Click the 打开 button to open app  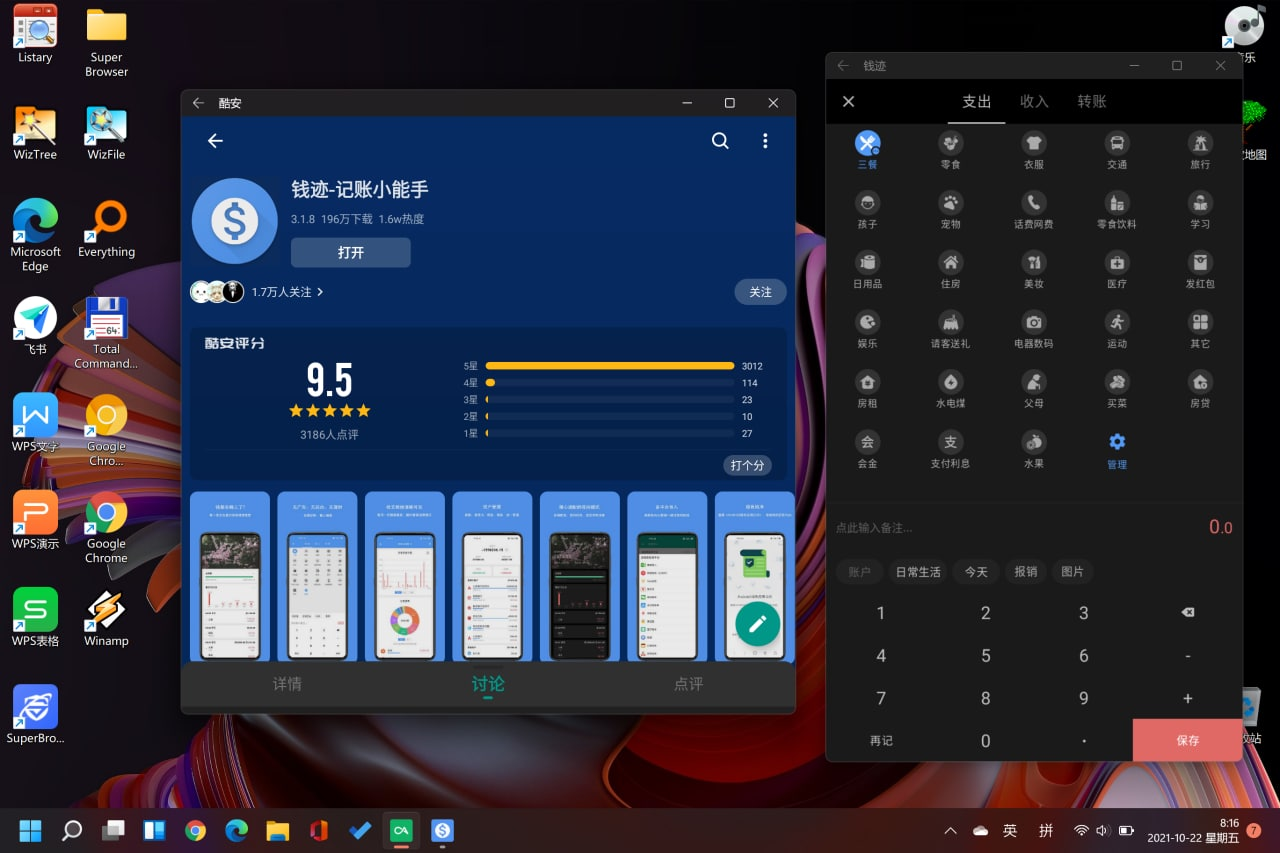pos(350,253)
